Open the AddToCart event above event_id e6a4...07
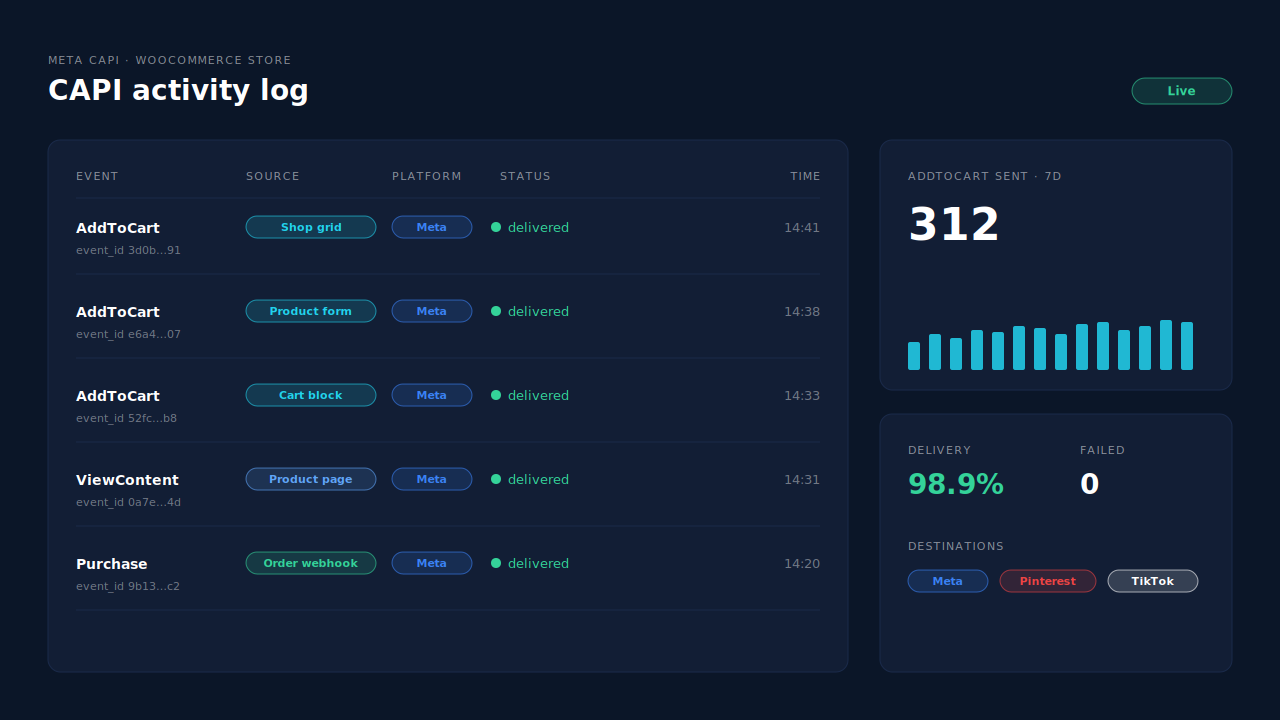The width and height of the screenshot is (1280, 720). [118, 312]
